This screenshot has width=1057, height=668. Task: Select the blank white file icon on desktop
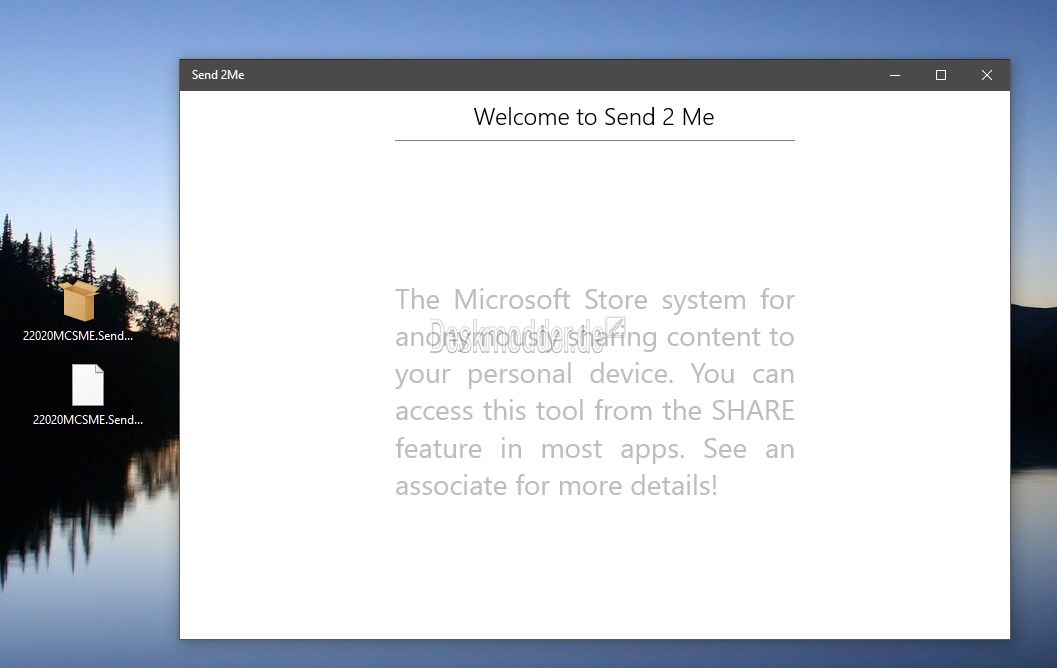[88, 385]
